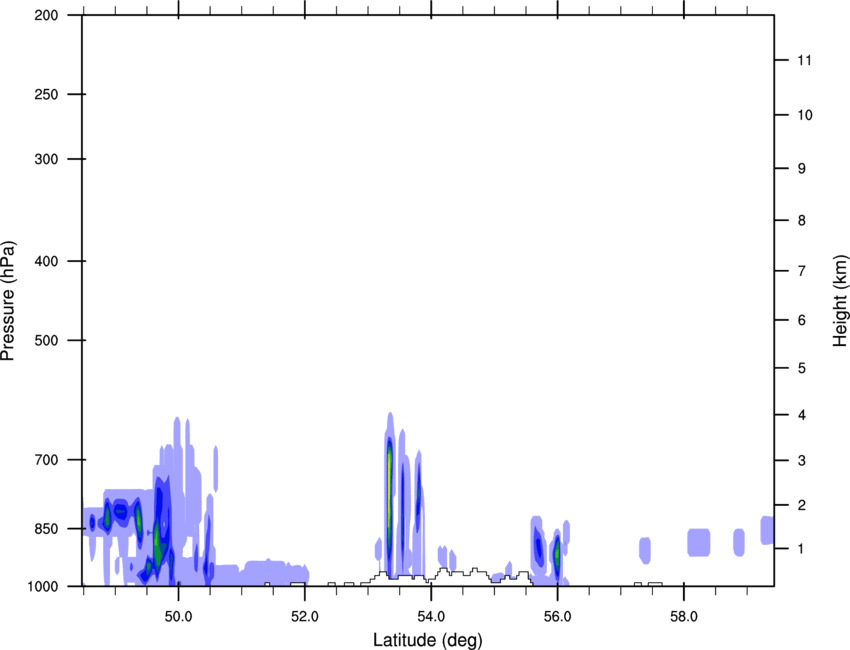Pick the 7 km height label
Screen dimensions: 850x650
pyautogui.click(x=802, y=271)
